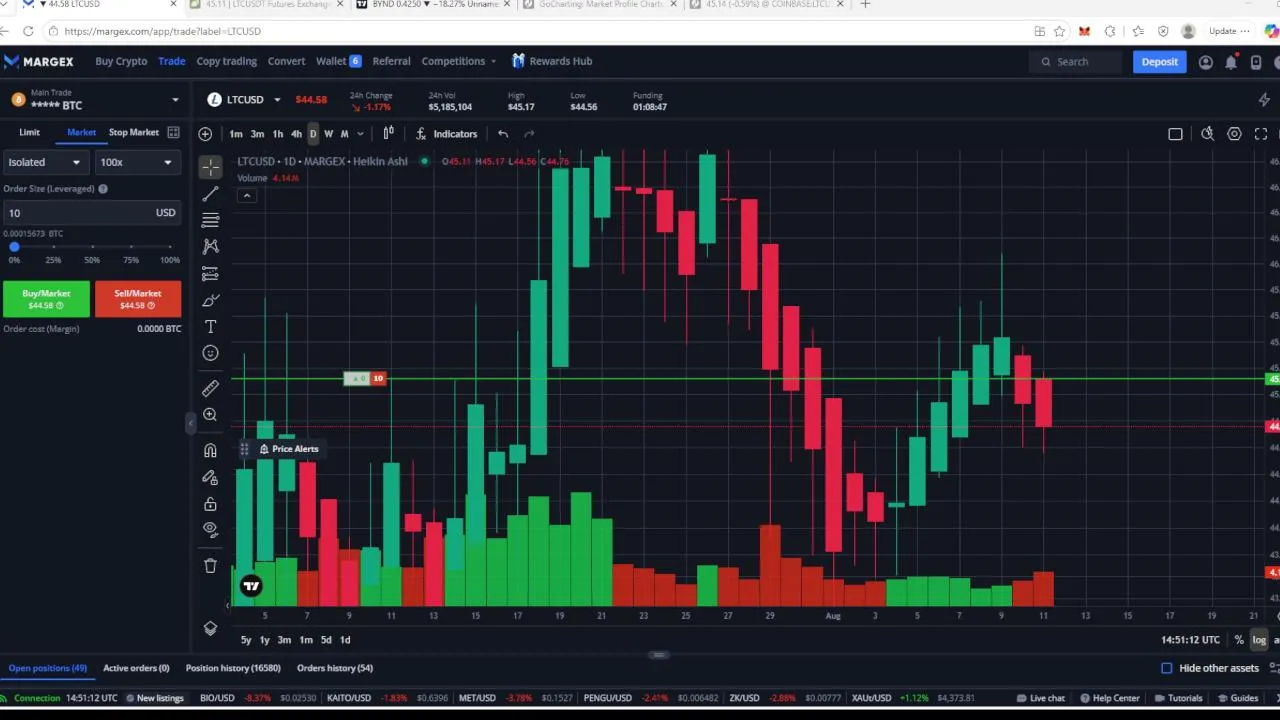Open the Active orders (0) tab

[136, 668]
